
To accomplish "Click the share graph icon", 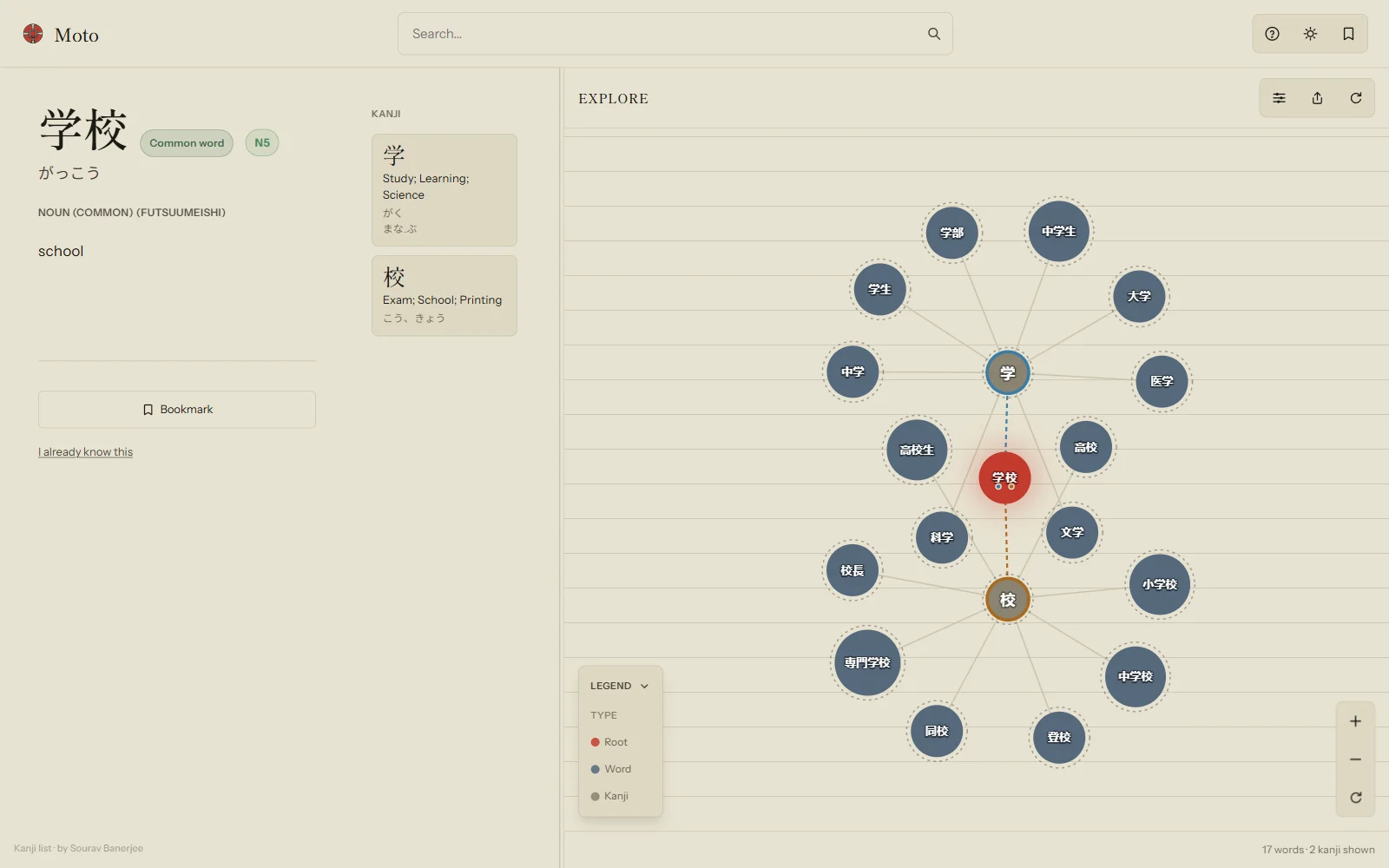I will 1317,98.
